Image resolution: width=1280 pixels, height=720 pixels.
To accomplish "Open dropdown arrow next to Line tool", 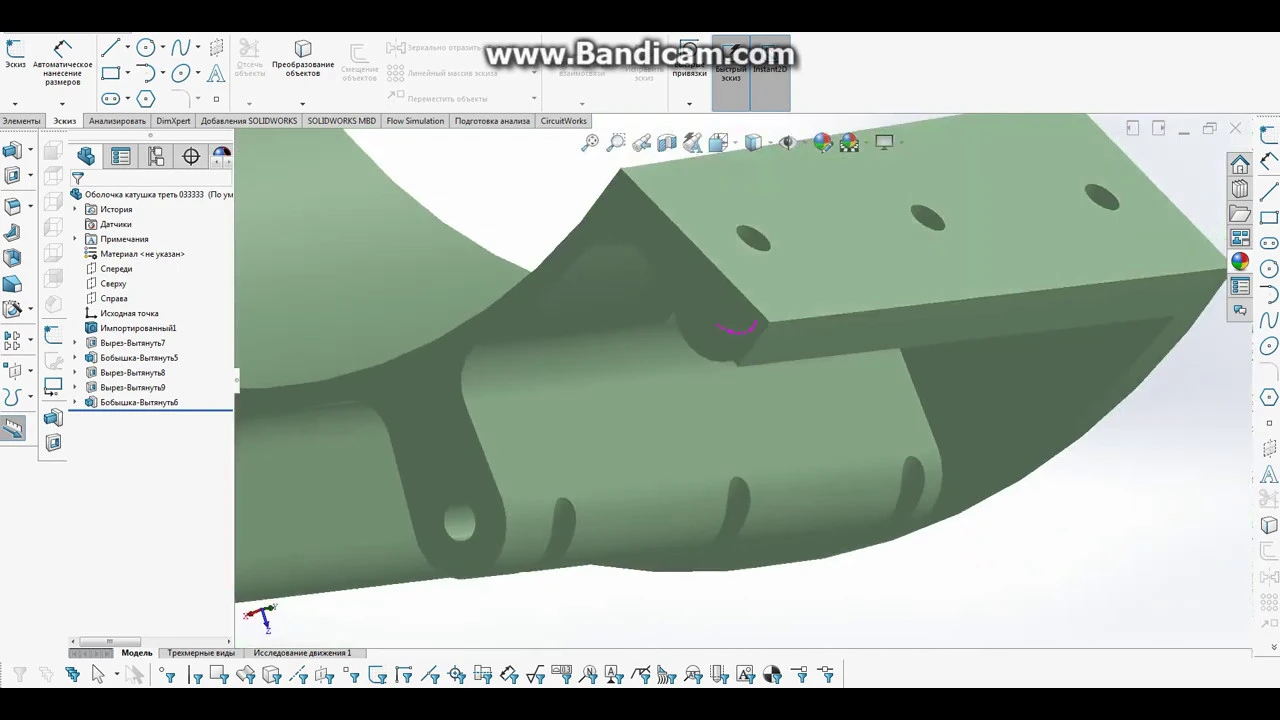I will pyautogui.click(x=127, y=48).
